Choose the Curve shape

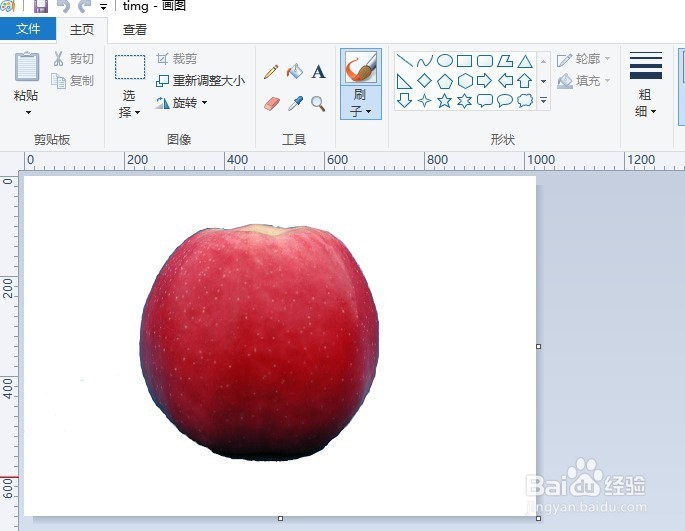pyautogui.click(x=424, y=60)
